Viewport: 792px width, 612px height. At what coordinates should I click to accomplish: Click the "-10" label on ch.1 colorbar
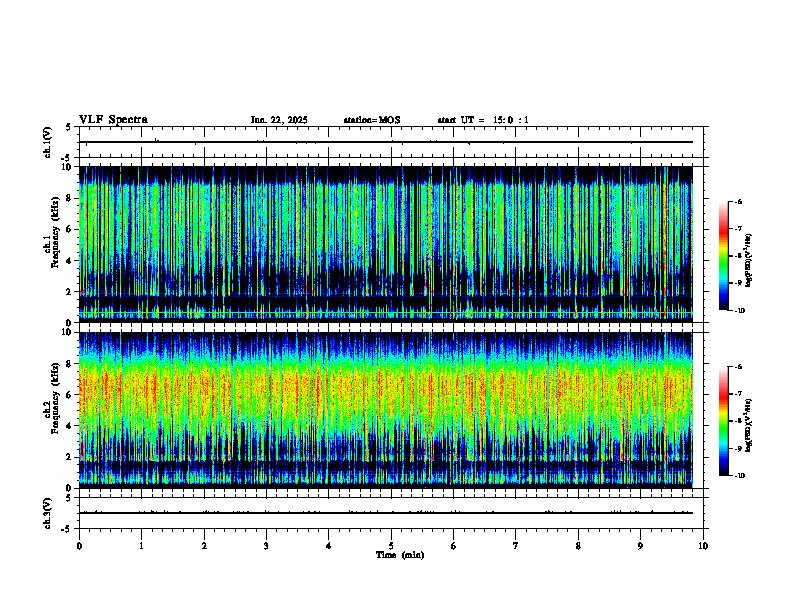pos(740,311)
